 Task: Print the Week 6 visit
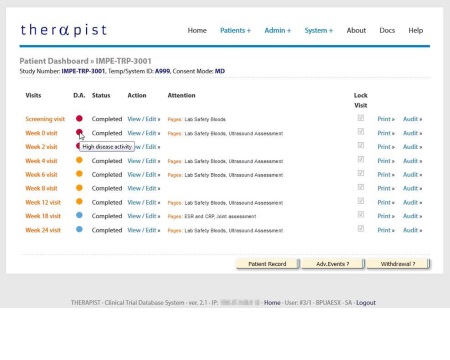click(386, 174)
